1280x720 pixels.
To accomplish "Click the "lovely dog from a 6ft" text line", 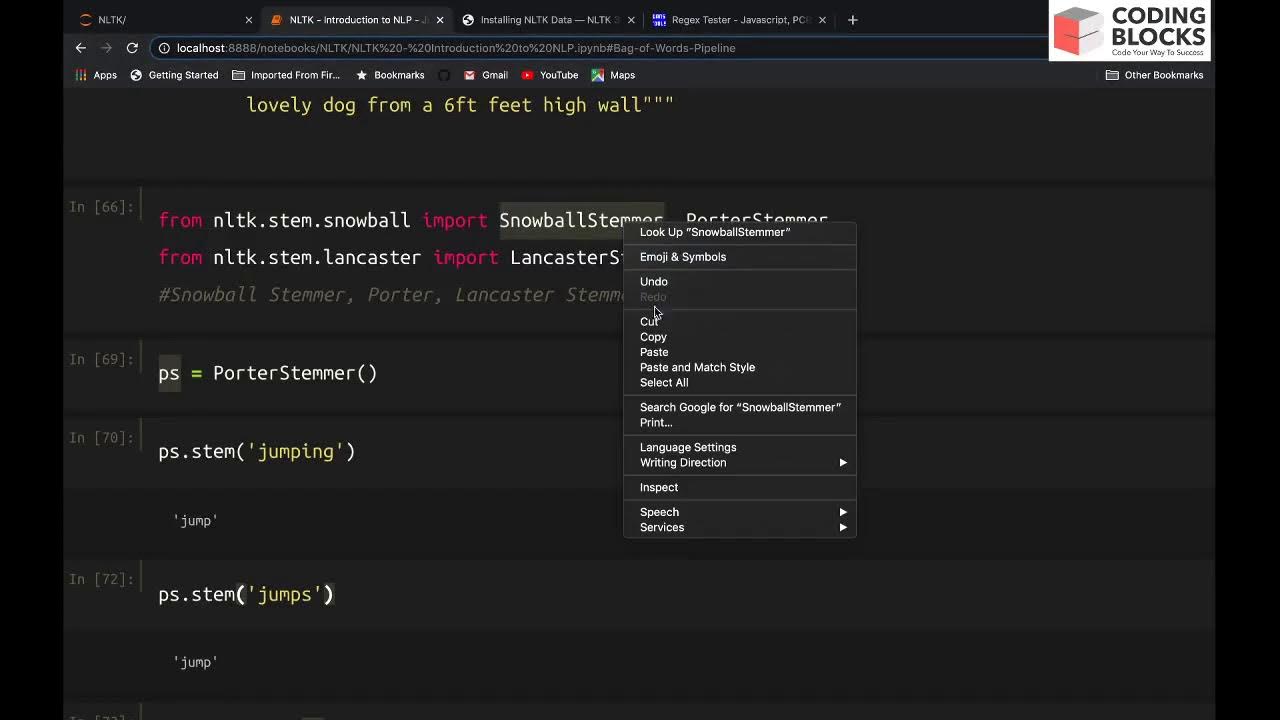I will click(460, 104).
